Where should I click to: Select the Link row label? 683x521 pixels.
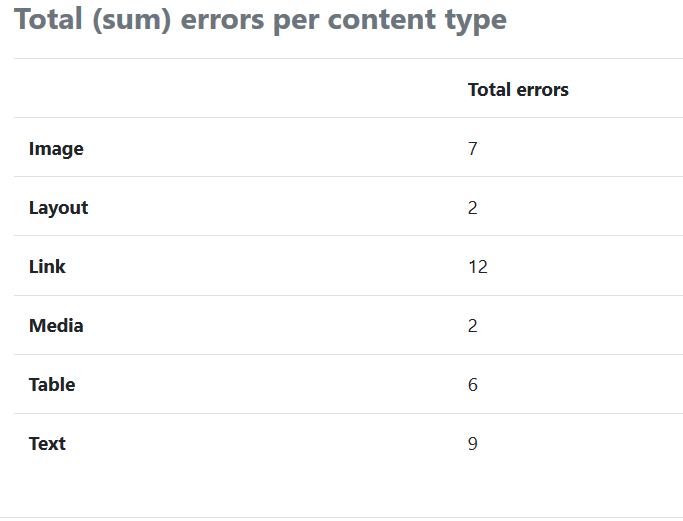pyautogui.click(x=47, y=267)
